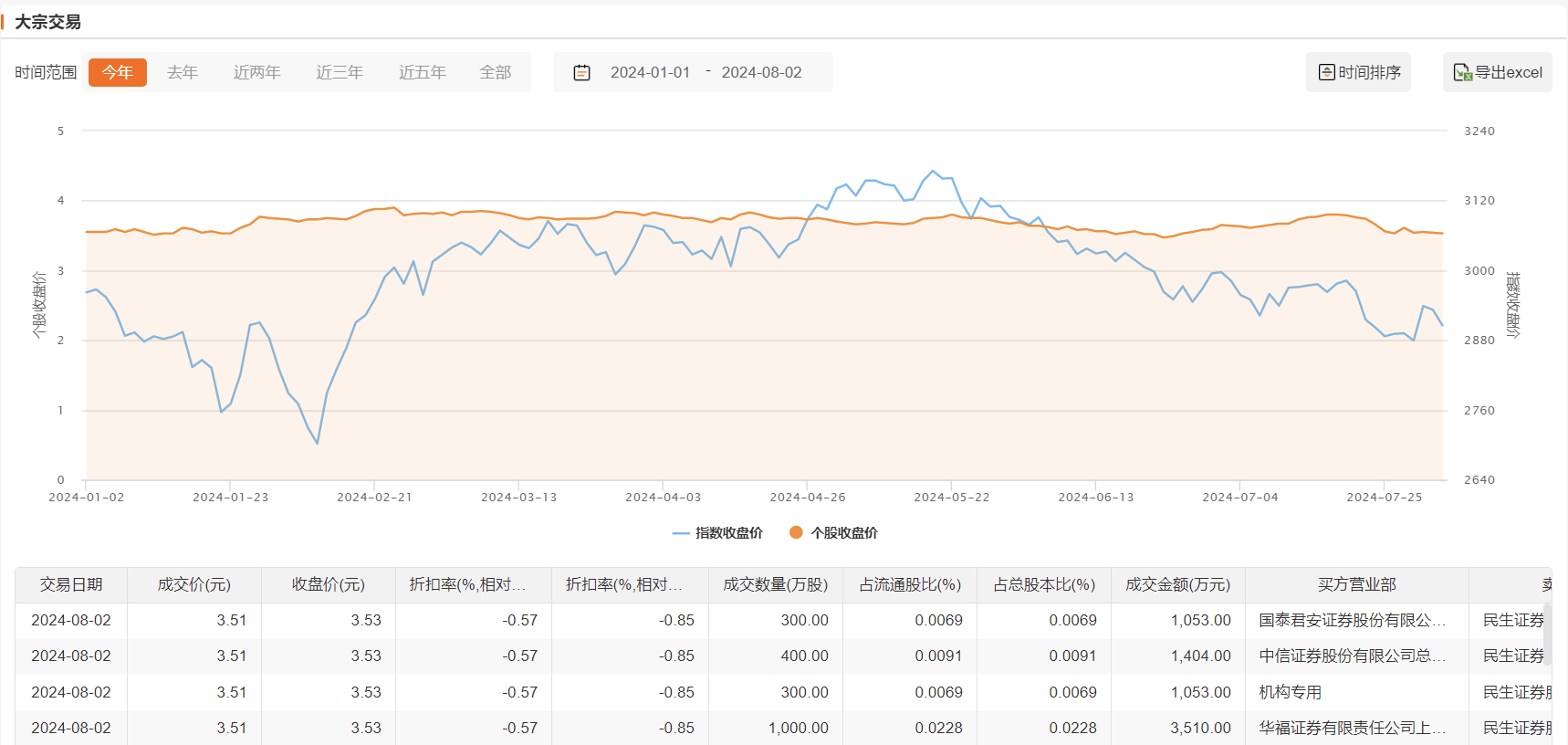
Task: Click the 导出excel export icon
Action: tap(1461, 72)
